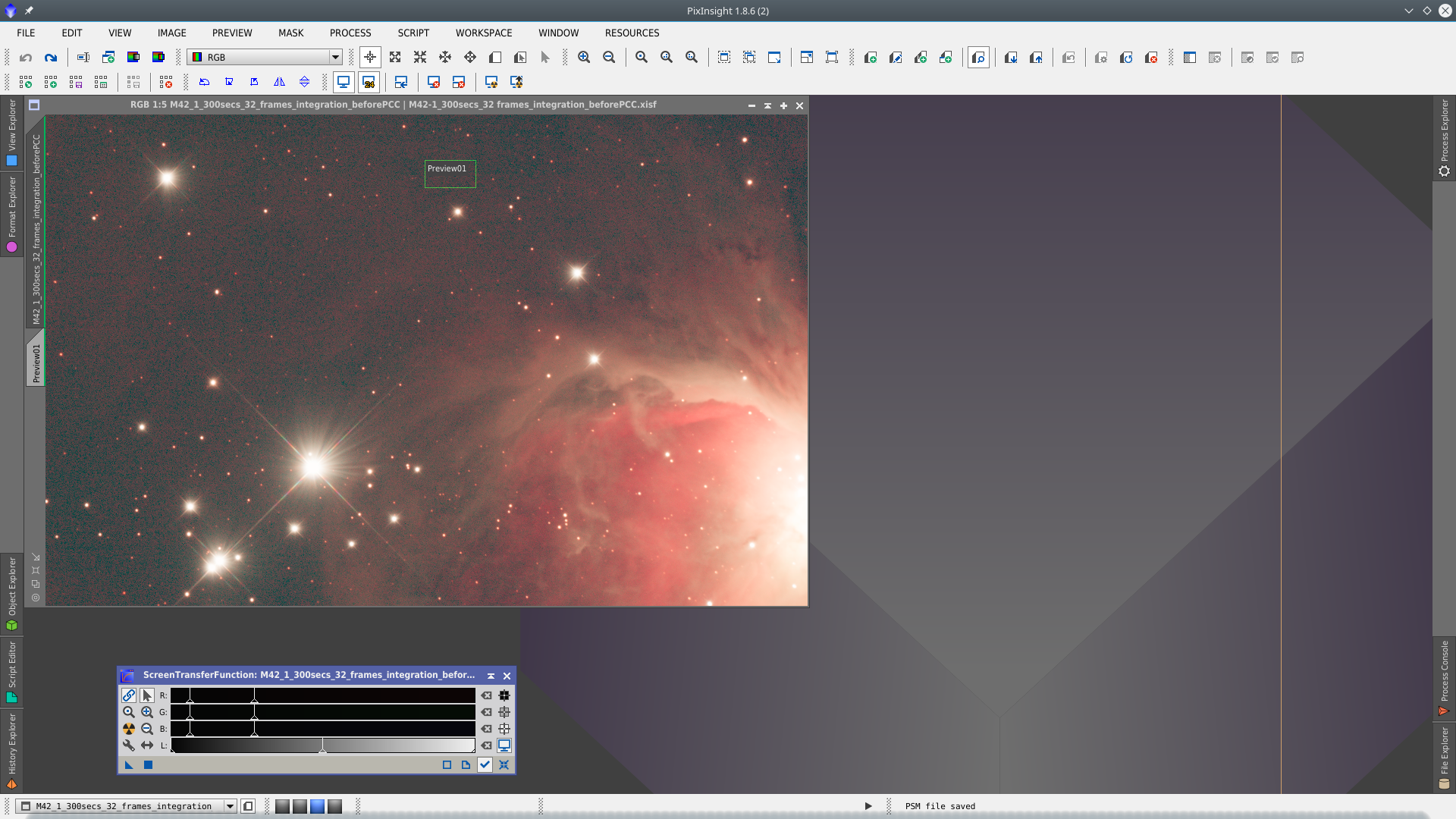Image resolution: width=1456 pixels, height=819 pixels.
Task: Toggle Track View checkmark in STF
Action: click(x=485, y=765)
